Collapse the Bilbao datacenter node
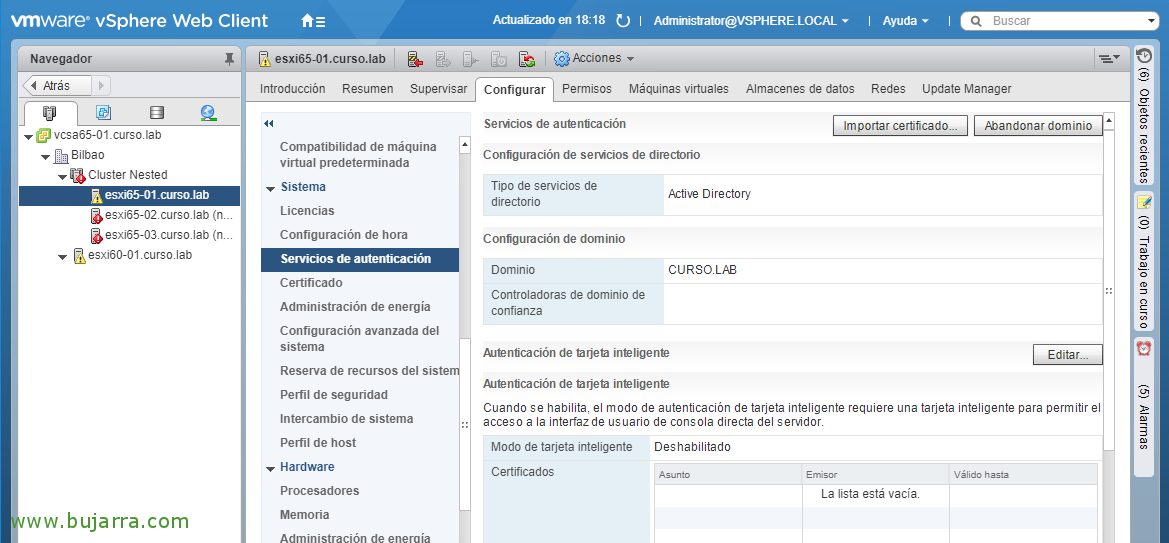1169x543 pixels. pos(46,157)
